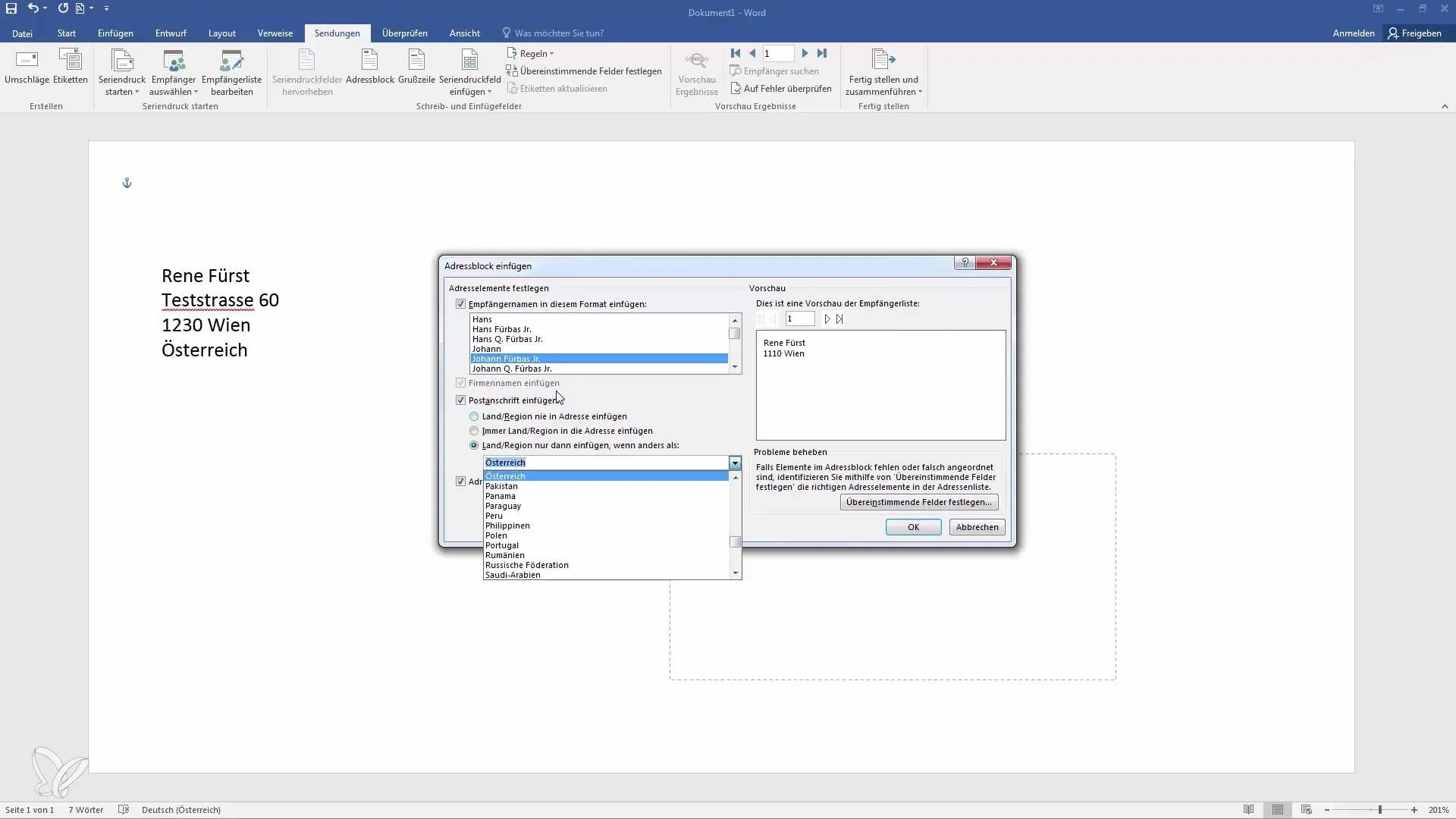Show last recipient in dialog preview
Screen dimensions: 1456x819
839,319
